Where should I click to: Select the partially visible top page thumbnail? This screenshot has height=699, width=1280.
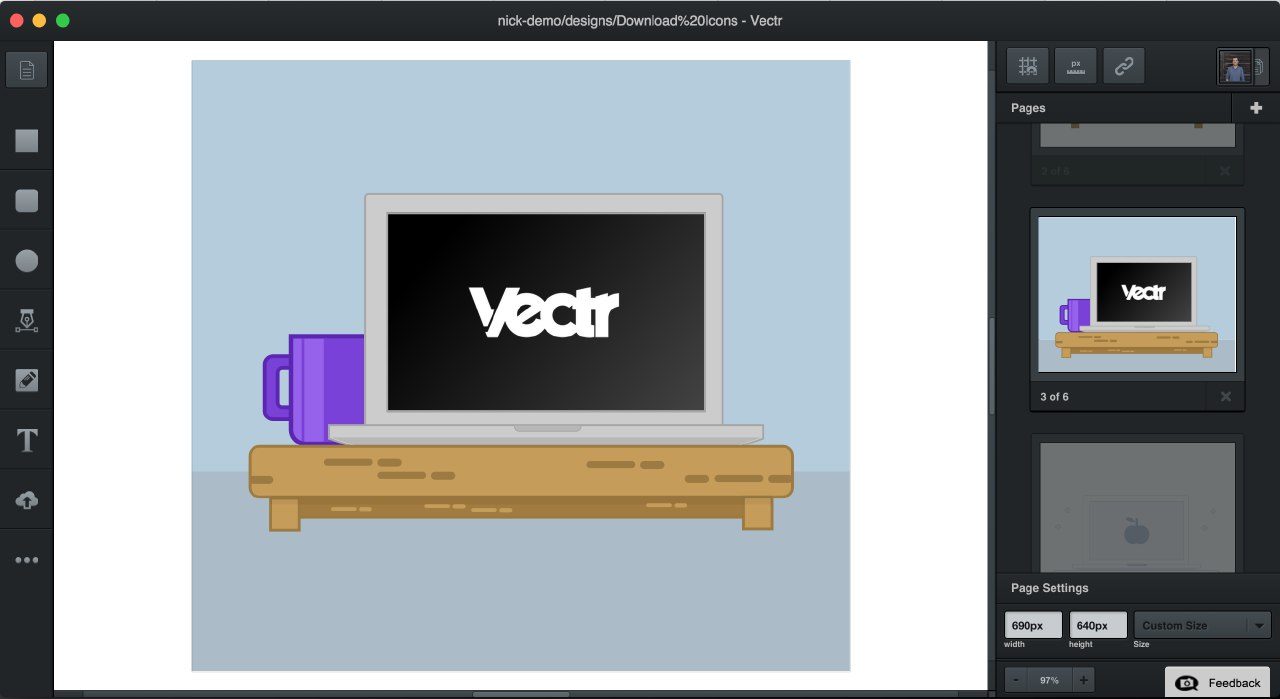[x=1137, y=135]
